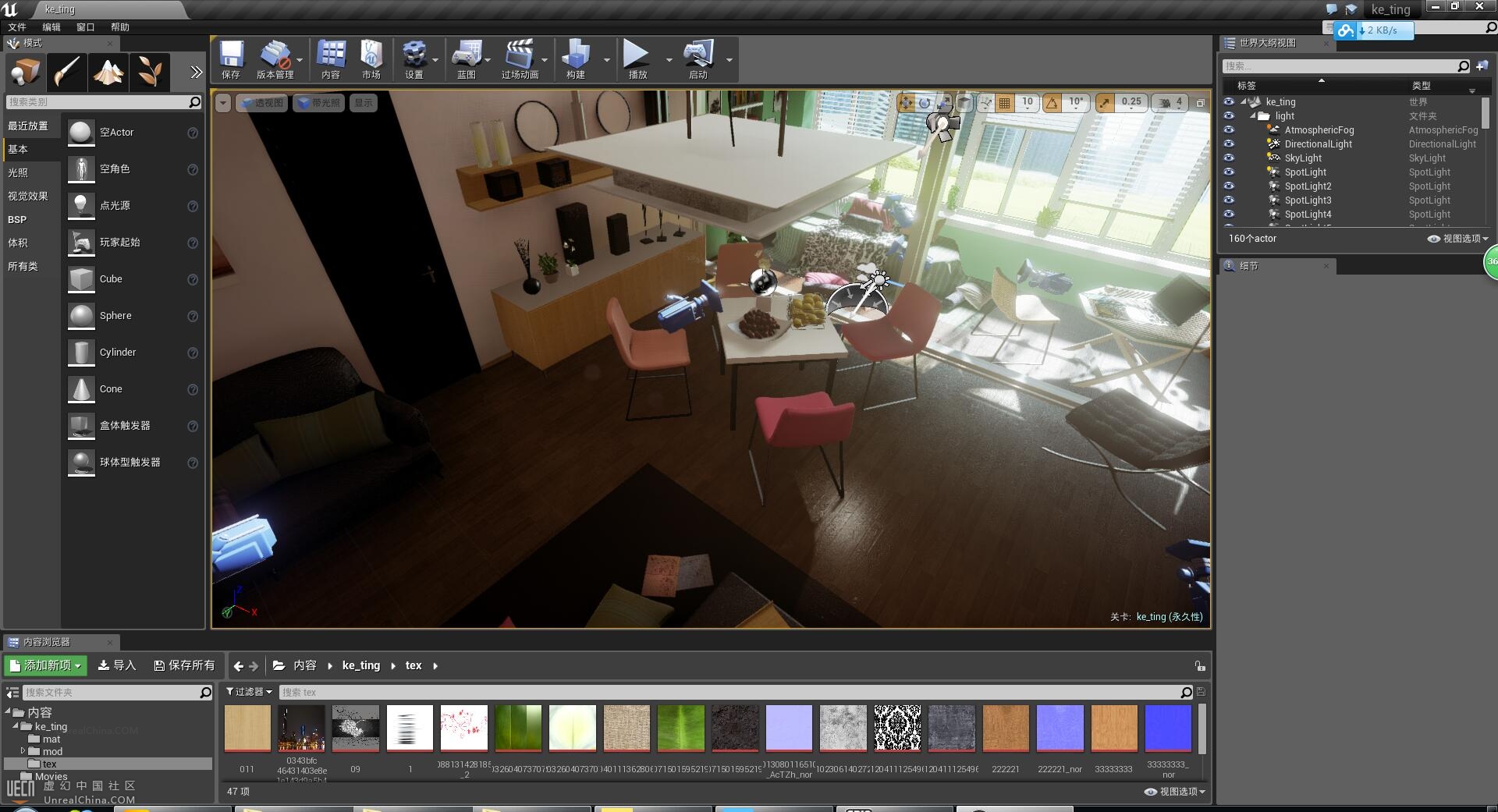Screen dimensions: 1498x812
Task: Click the Add New (添加新项) button
Action: 45,665
